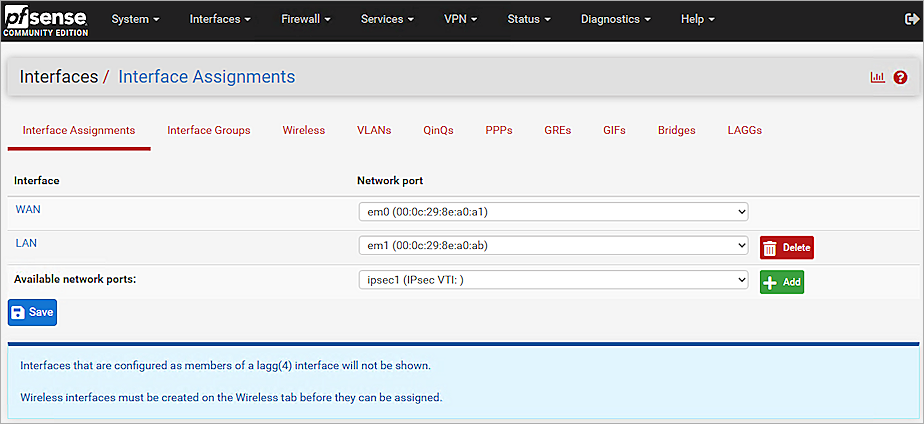Select the LAGGs tab
The image size is (924, 424).
pos(744,130)
